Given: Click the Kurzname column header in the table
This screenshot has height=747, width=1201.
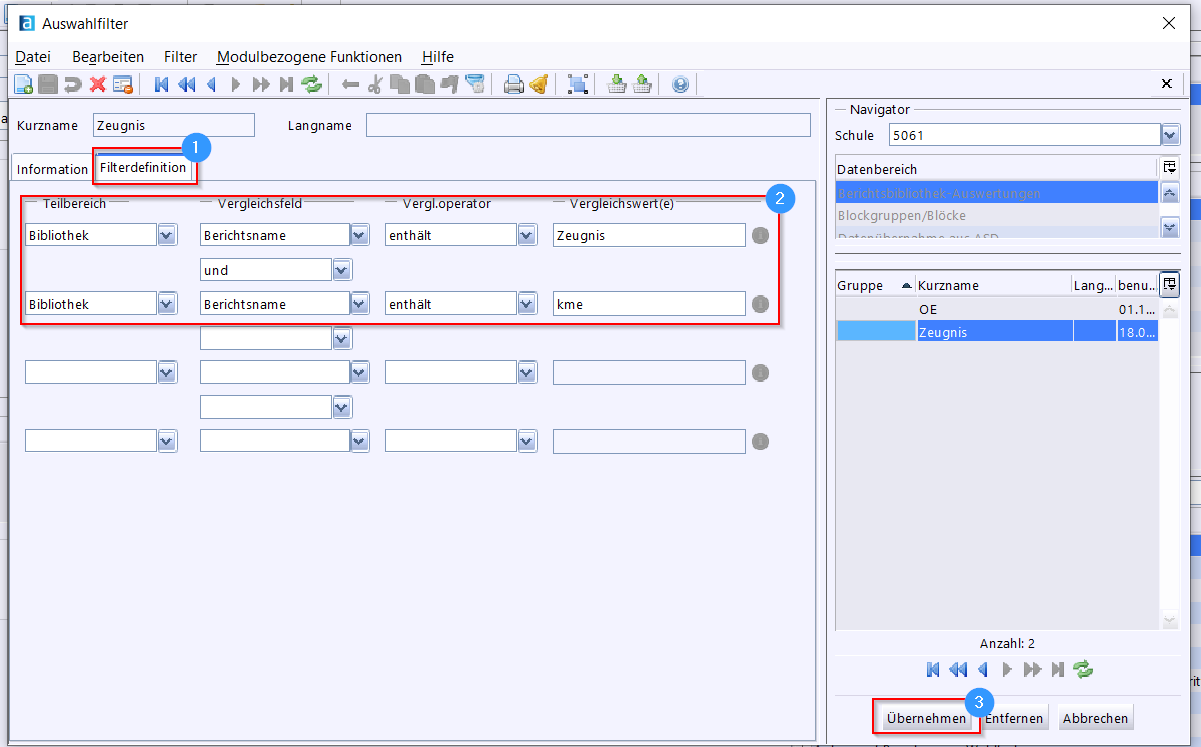Looking at the screenshot, I should coord(993,285).
